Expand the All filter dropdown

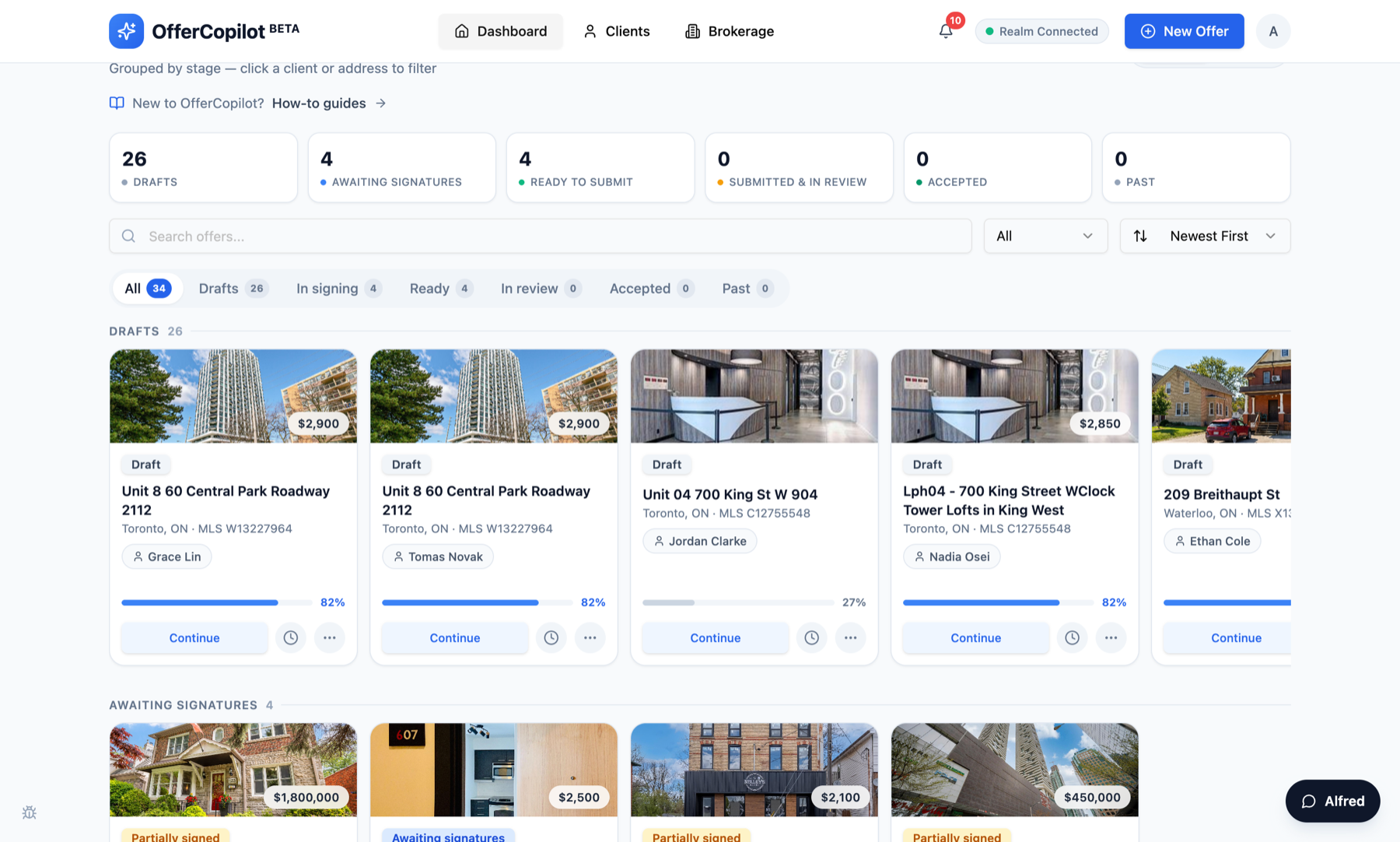pyautogui.click(x=1045, y=236)
